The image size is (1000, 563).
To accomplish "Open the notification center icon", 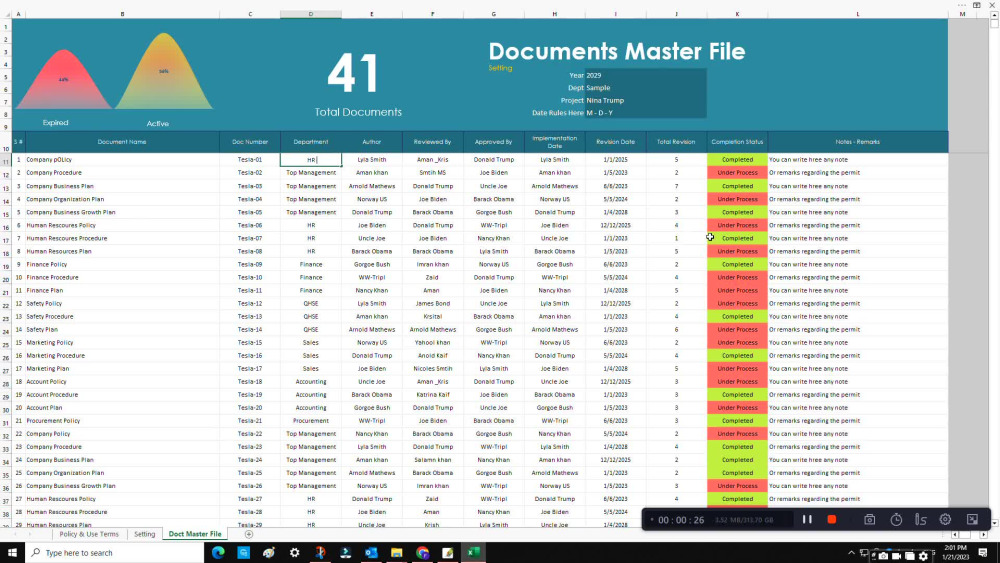I will point(983,553).
